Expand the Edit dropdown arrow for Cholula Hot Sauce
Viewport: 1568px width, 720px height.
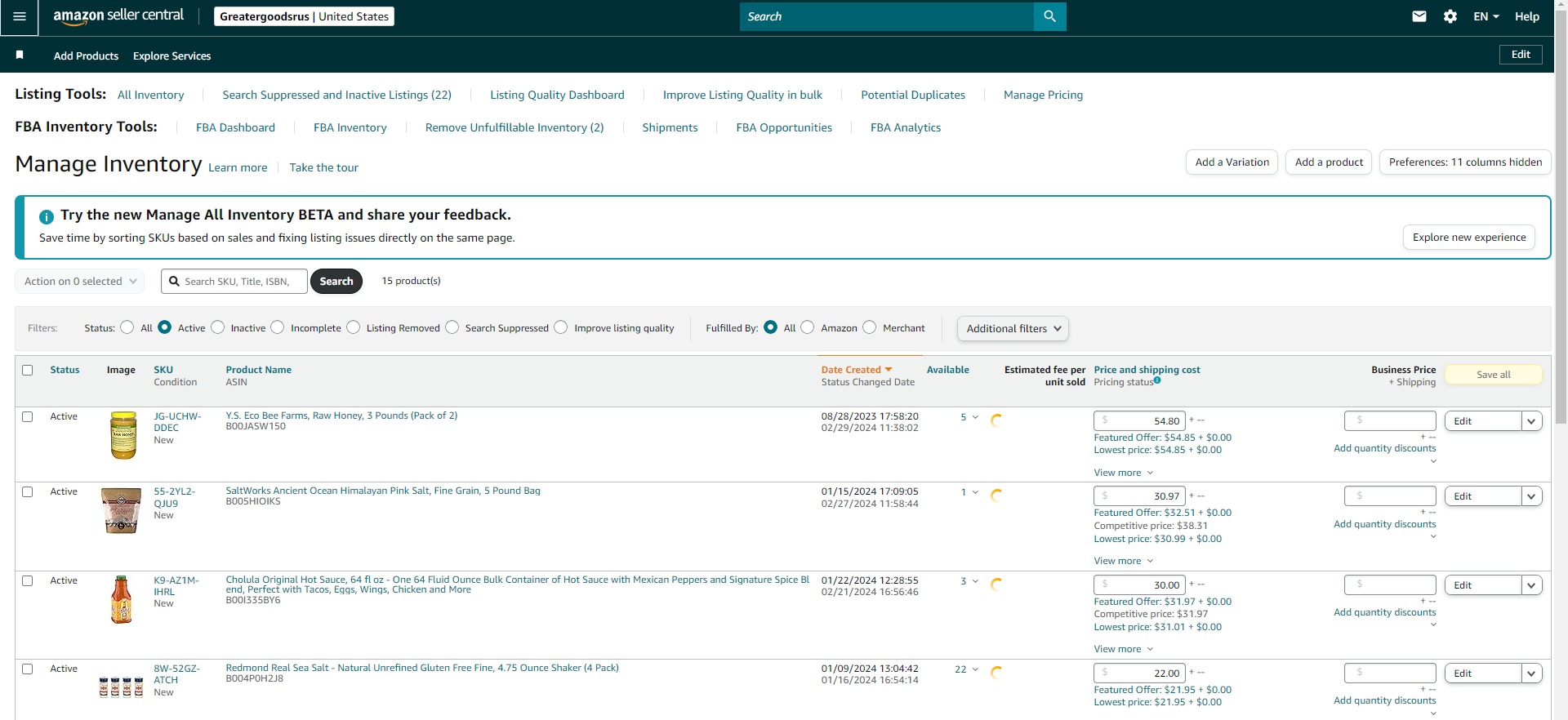coord(1531,585)
